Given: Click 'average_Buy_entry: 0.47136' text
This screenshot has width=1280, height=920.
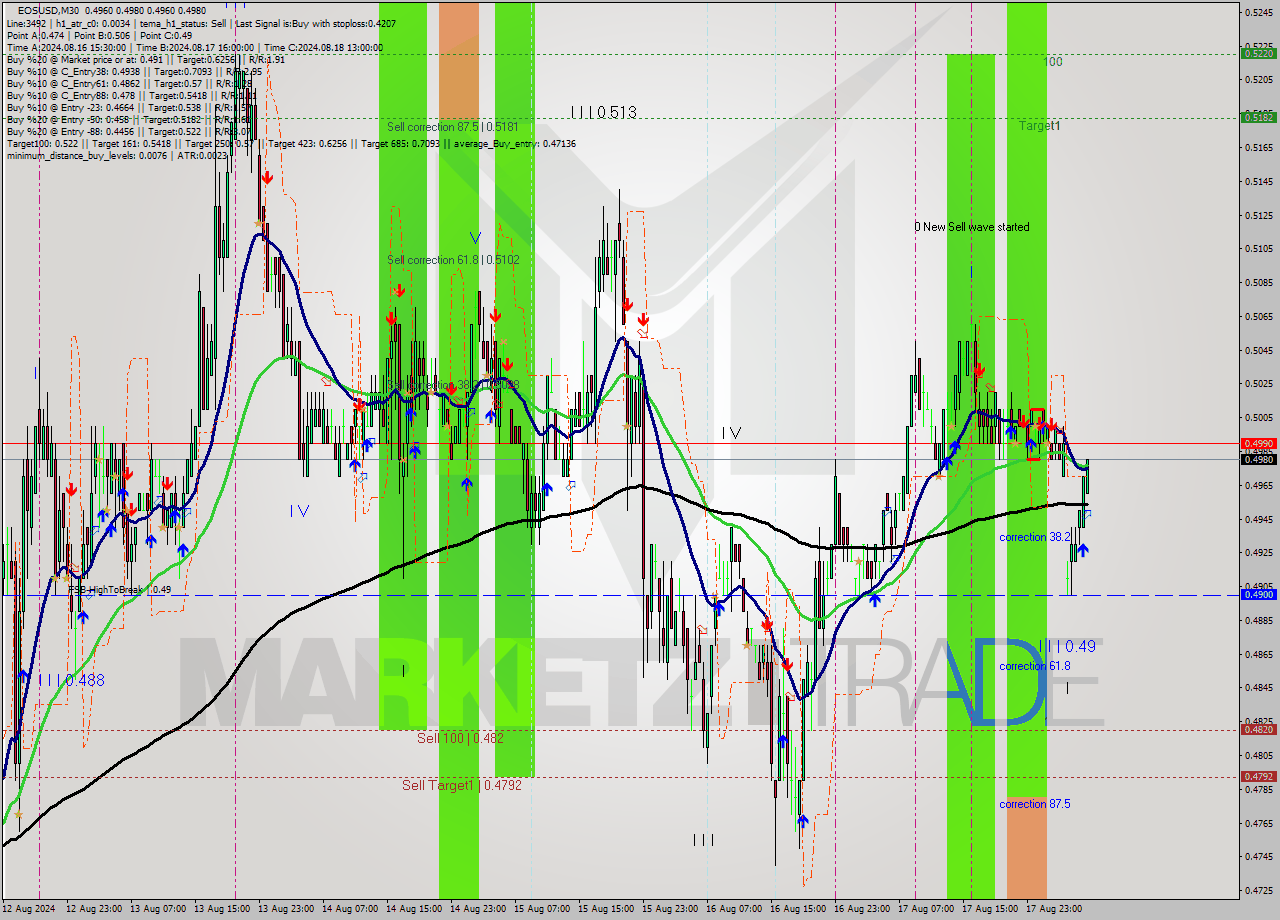Looking at the screenshot, I should (516, 143).
